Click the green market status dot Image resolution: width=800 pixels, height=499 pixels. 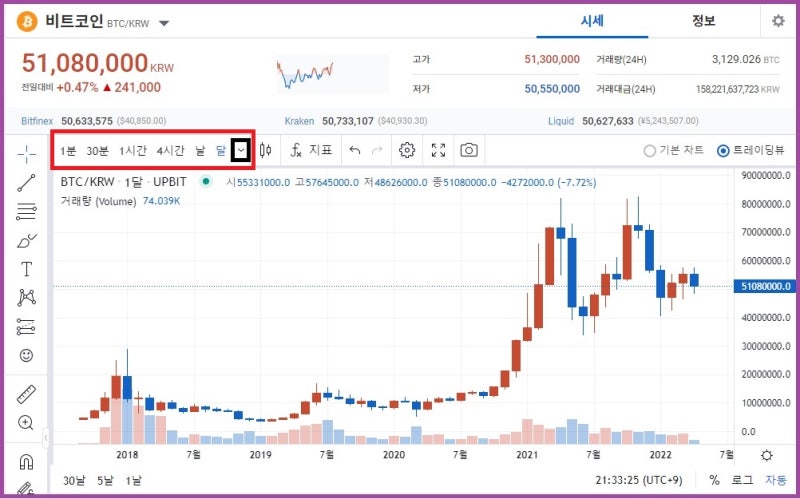click(x=206, y=181)
